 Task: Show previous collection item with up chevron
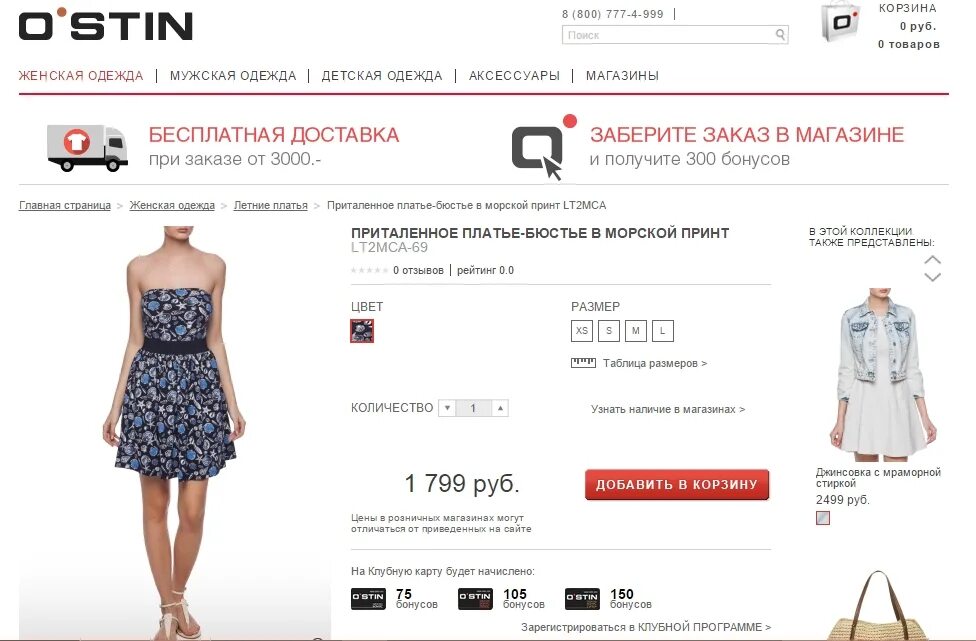[x=932, y=260]
